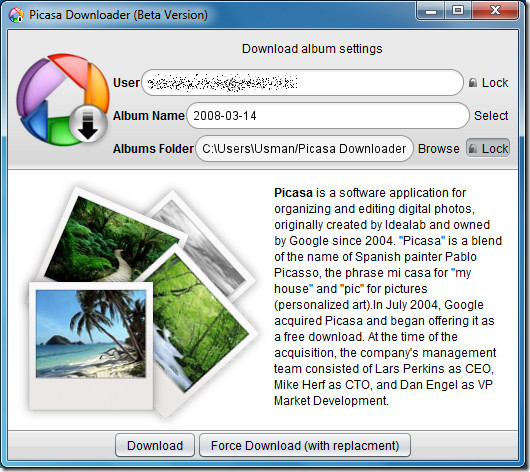Viewport: 530px width, 472px height.
Task: Click the Picasa Downloader logo icon
Action: coord(63,100)
